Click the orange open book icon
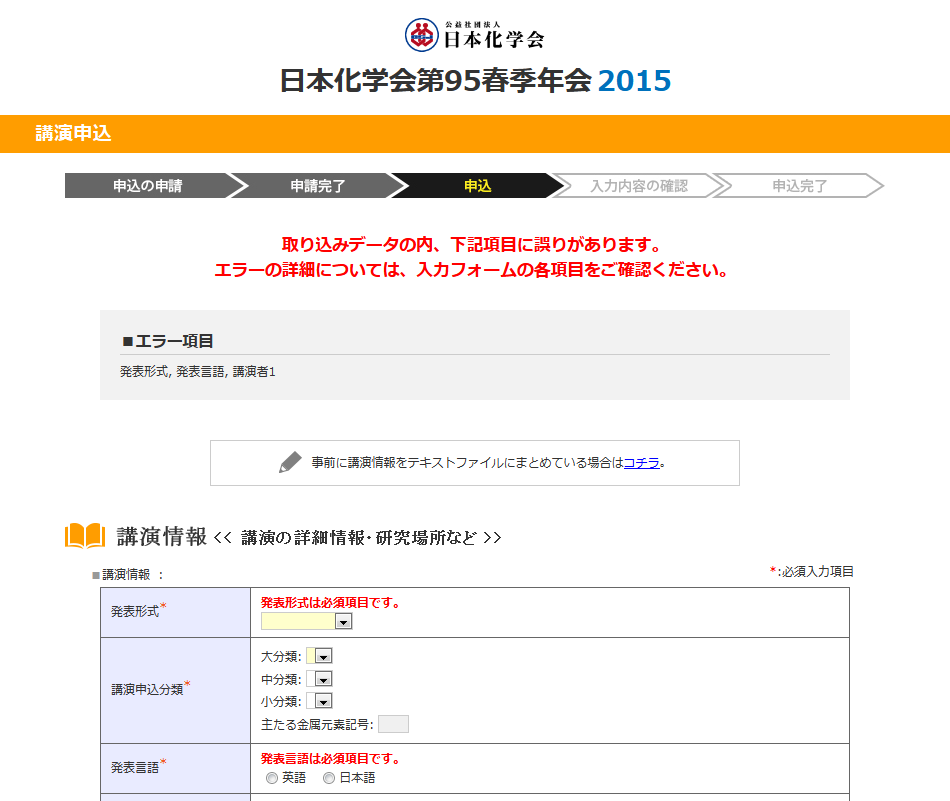The width and height of the screenshot is (950, 801). [85, 537]
